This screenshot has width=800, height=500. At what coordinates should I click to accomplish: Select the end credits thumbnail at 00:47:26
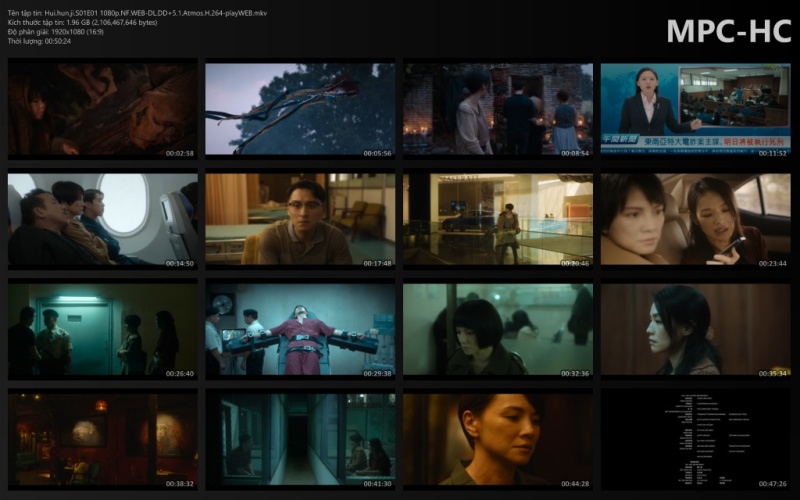tap(695, 437)
